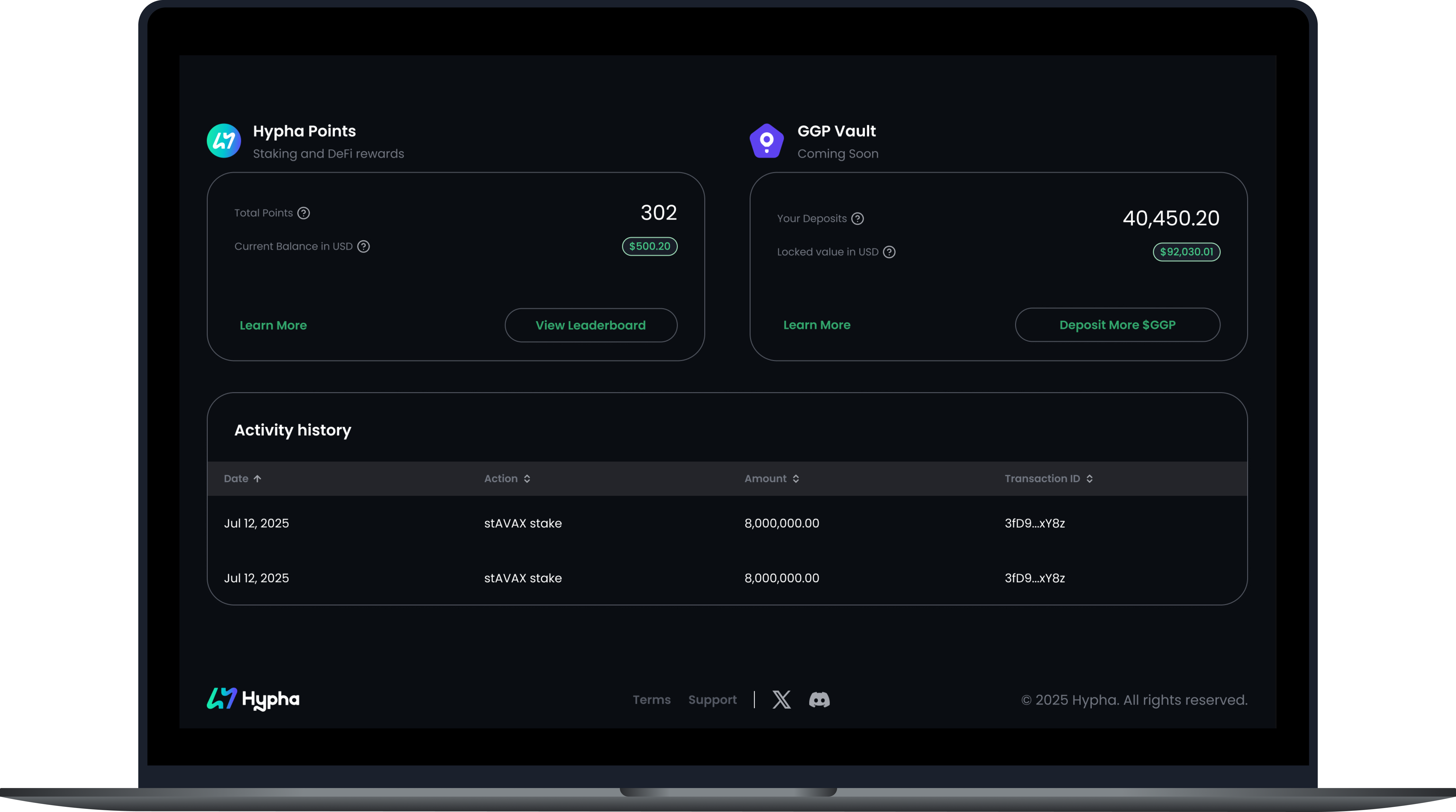Open the Discord icon in footer
Viewport: 1456px width, 812px height.
click(819, 699)
